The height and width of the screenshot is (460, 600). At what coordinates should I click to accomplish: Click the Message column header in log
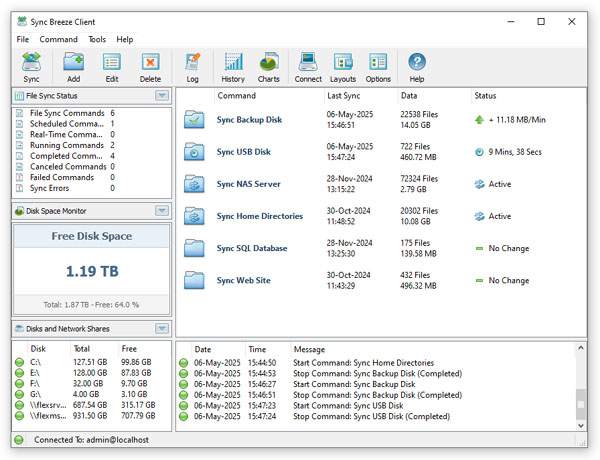click(309, 349)
